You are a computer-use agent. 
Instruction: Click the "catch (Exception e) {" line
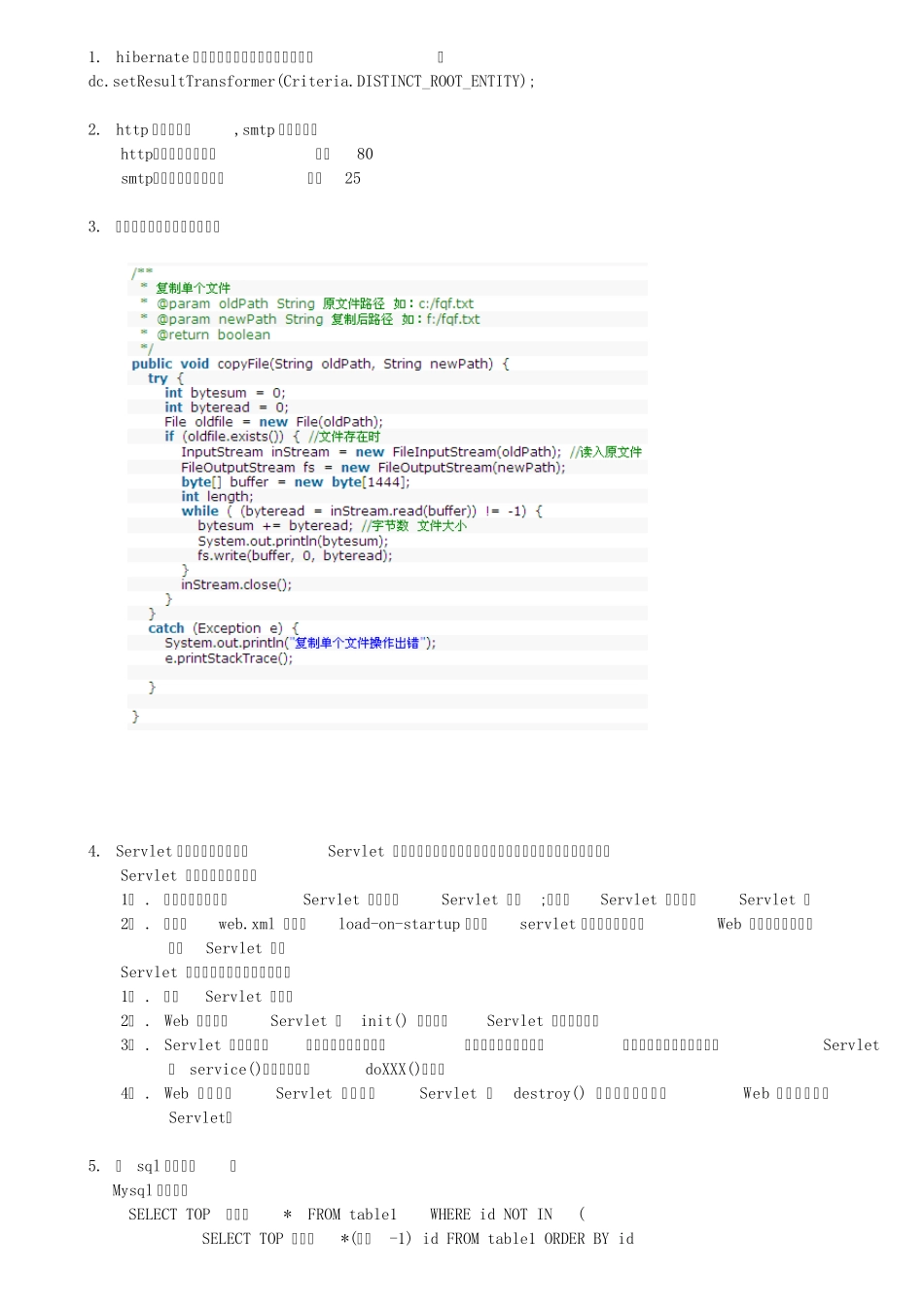pos(224,628)
